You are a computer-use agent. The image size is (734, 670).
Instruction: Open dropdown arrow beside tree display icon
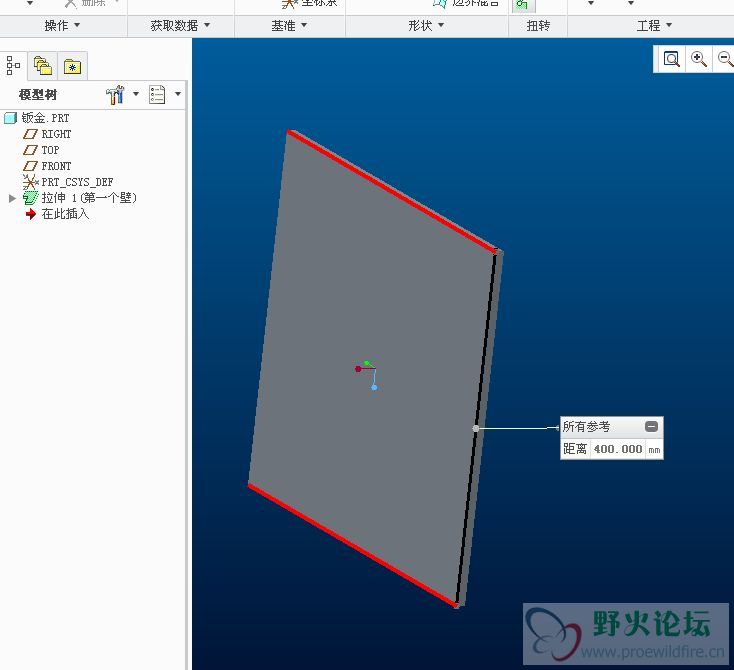coord(178,94)
